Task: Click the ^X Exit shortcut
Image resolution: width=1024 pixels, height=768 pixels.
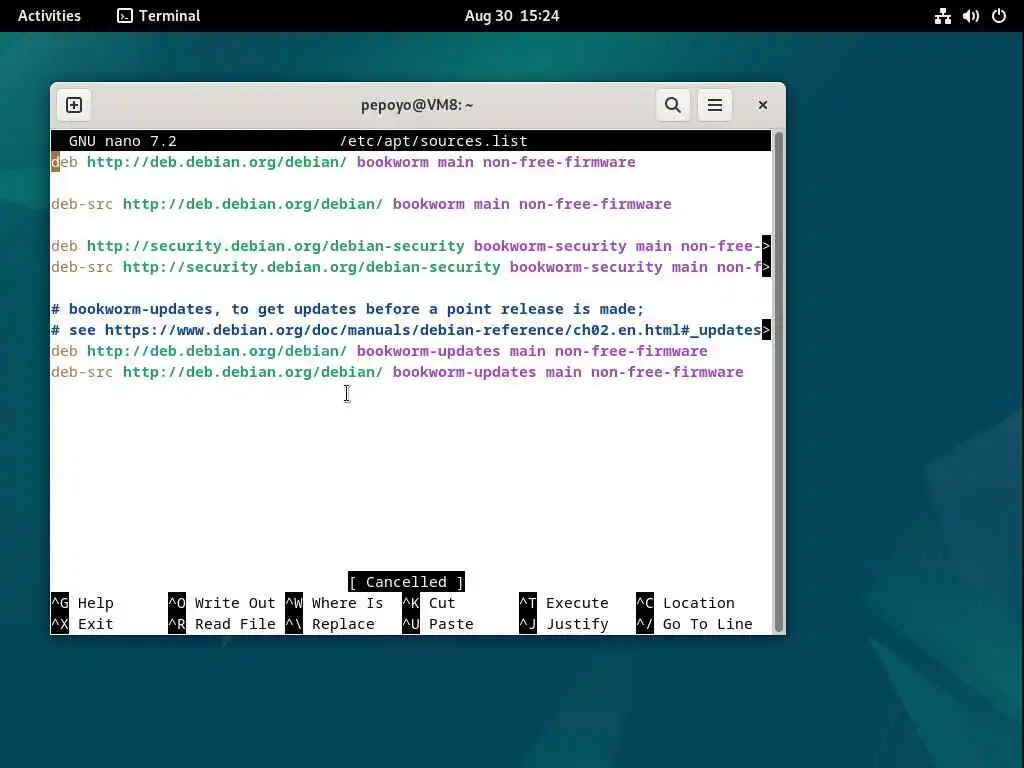Action: (x=82, y=624)
